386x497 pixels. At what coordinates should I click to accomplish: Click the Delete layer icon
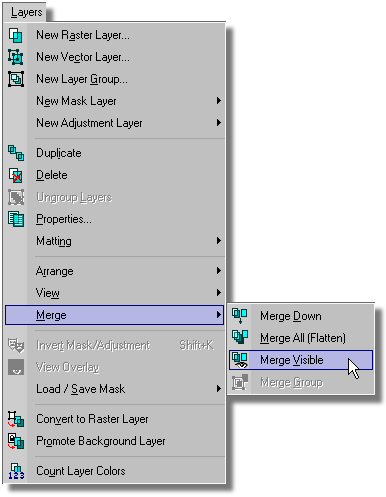click(x=16, y=175)
